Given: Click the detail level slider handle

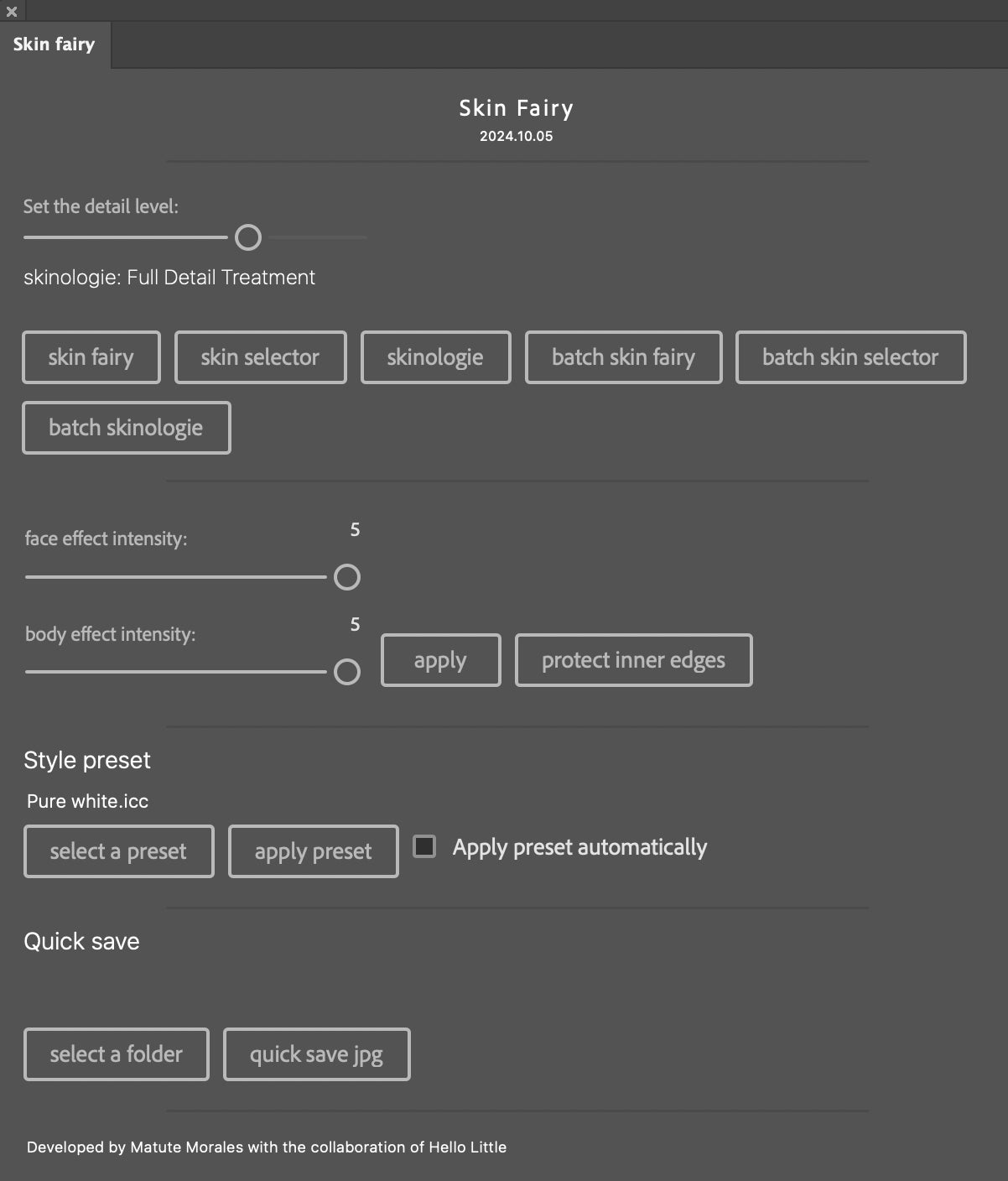Looking at the screenshot, I should [248, 237].
